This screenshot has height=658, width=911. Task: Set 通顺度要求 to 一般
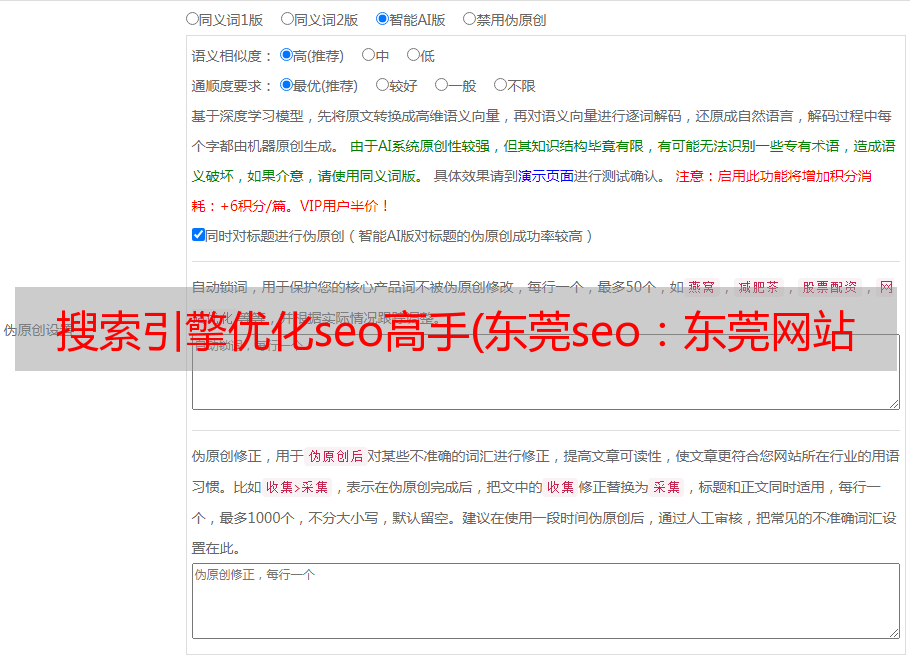click(442, 85)
